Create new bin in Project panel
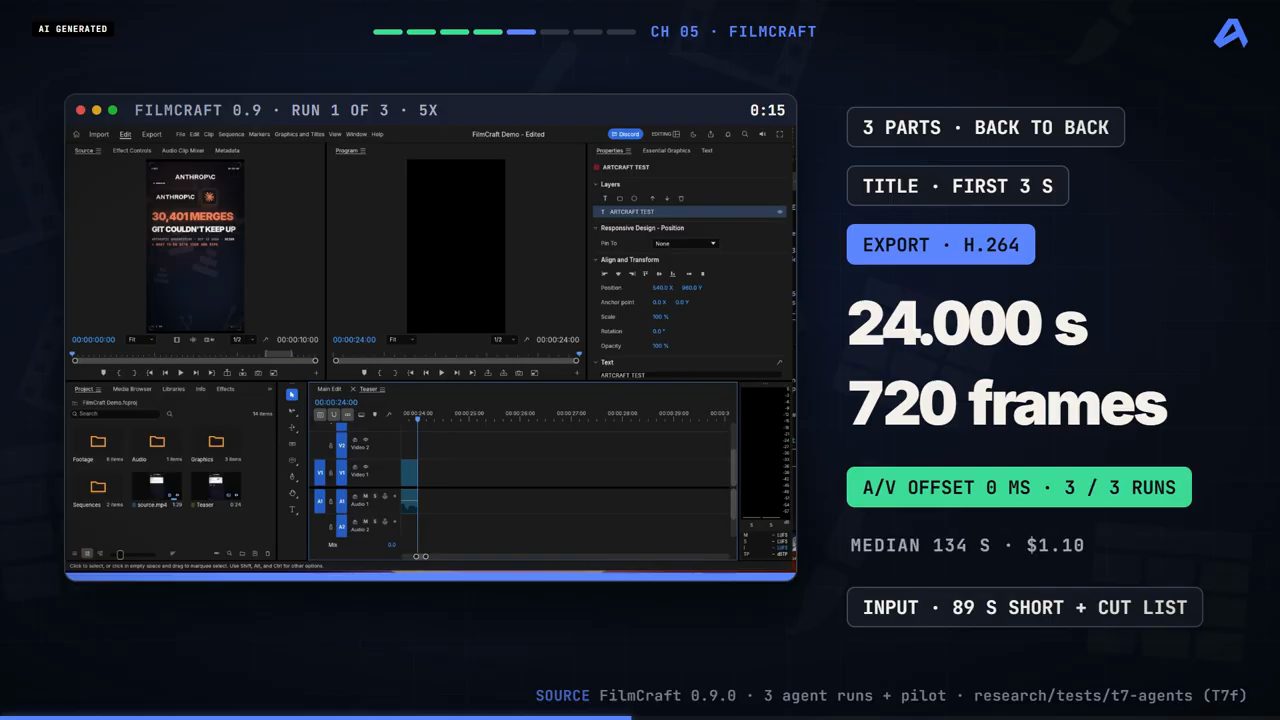Screen dimensions: 1280x720 [x=242, y=553]
